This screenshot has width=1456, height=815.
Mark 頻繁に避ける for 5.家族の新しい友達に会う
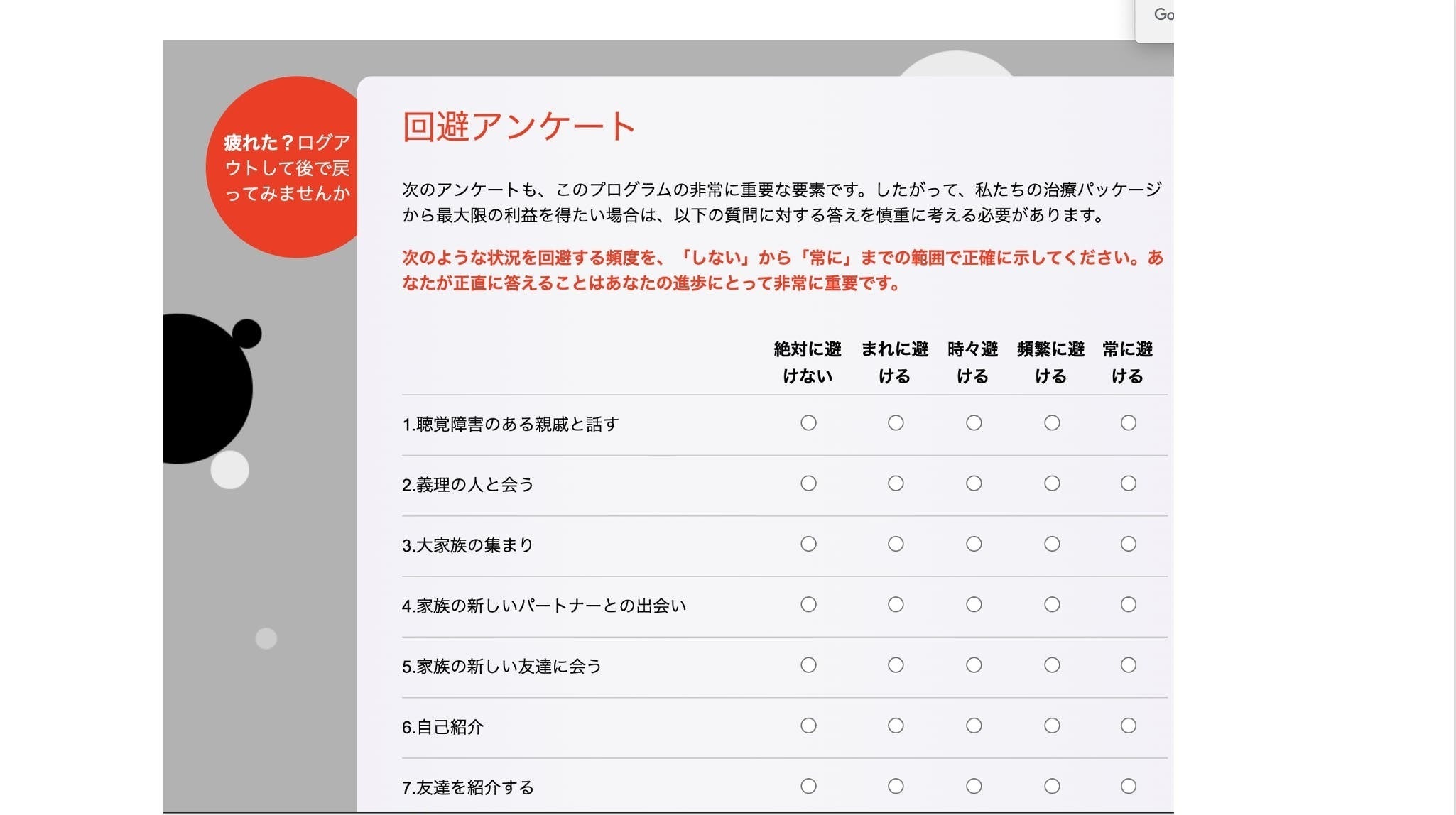1052,665
